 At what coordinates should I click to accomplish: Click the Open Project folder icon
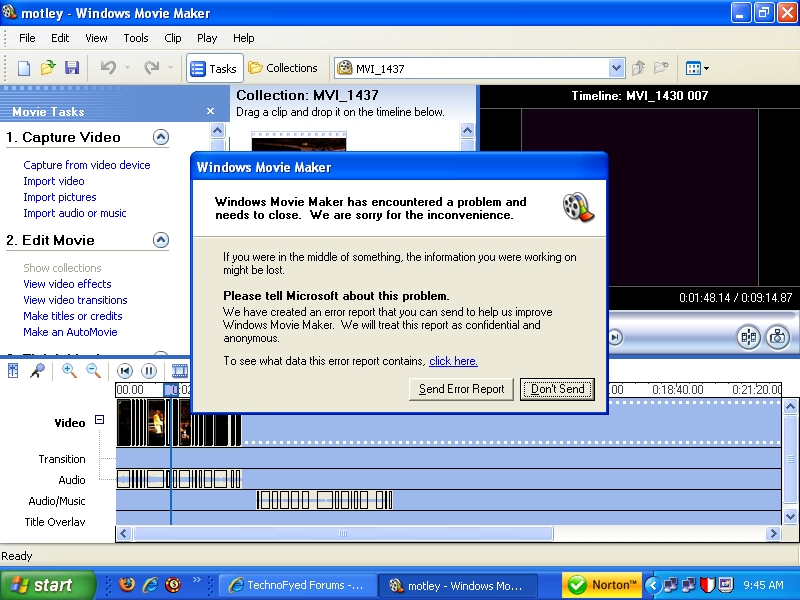click(x=48, y=68)
